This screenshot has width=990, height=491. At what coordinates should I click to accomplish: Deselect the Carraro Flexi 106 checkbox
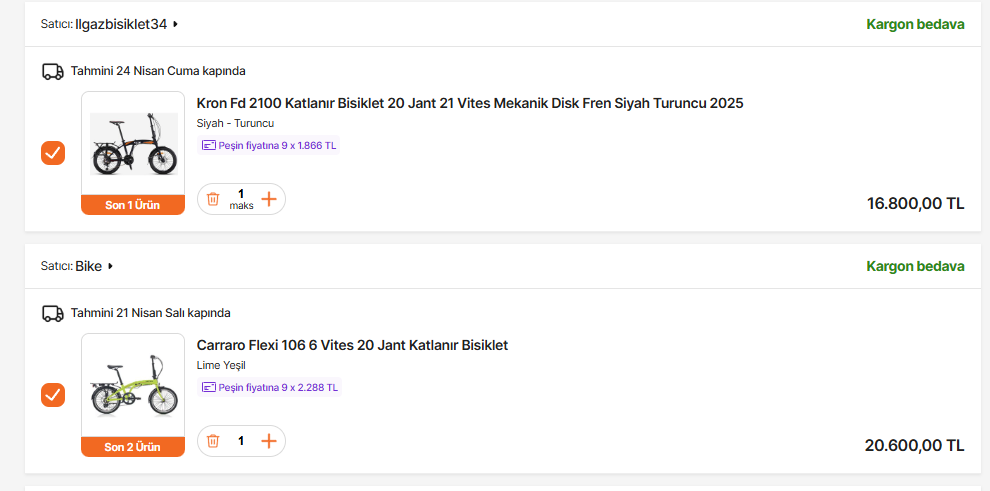coord(53,395)
